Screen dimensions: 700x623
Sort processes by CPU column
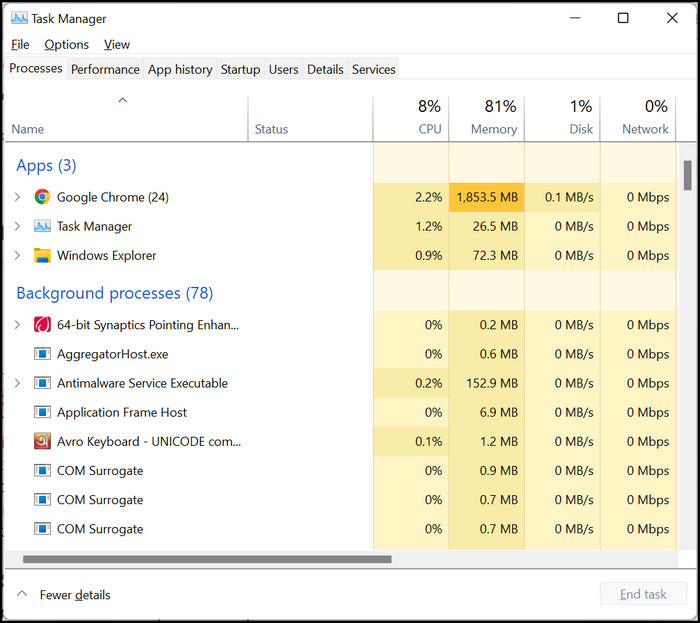[x=411, y=119]
